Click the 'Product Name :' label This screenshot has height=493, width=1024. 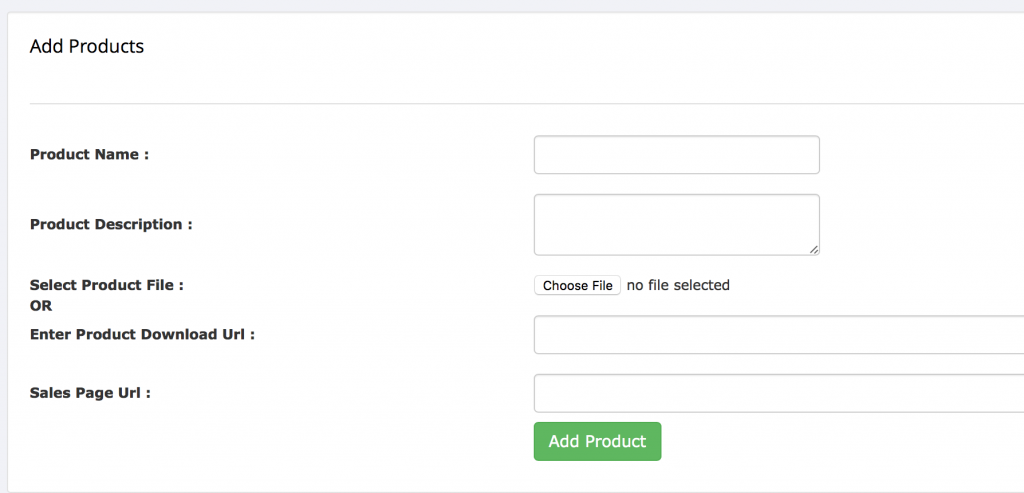click(x=89, y=155)
